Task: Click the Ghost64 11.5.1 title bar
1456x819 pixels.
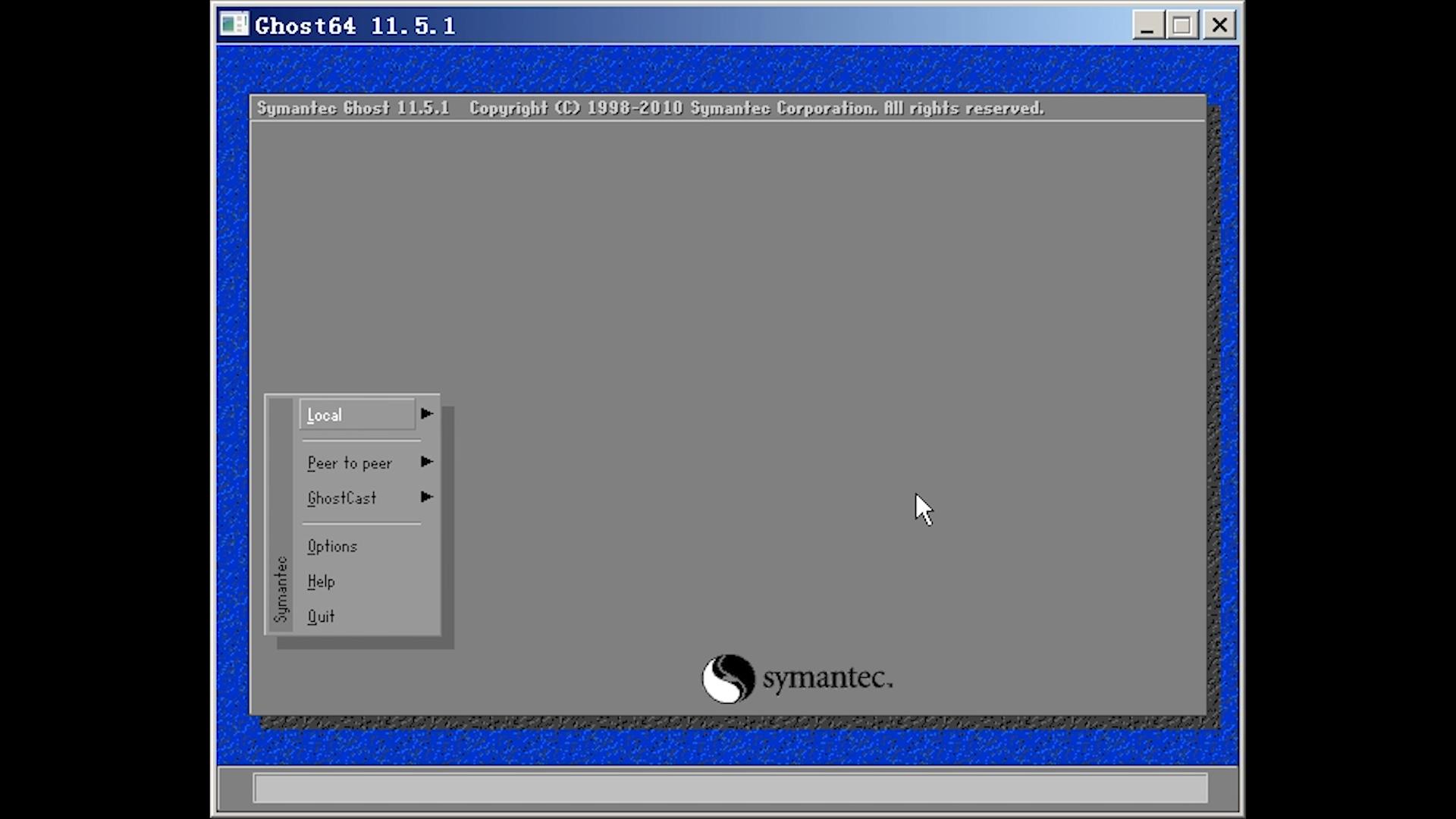Action: (682, 25)
